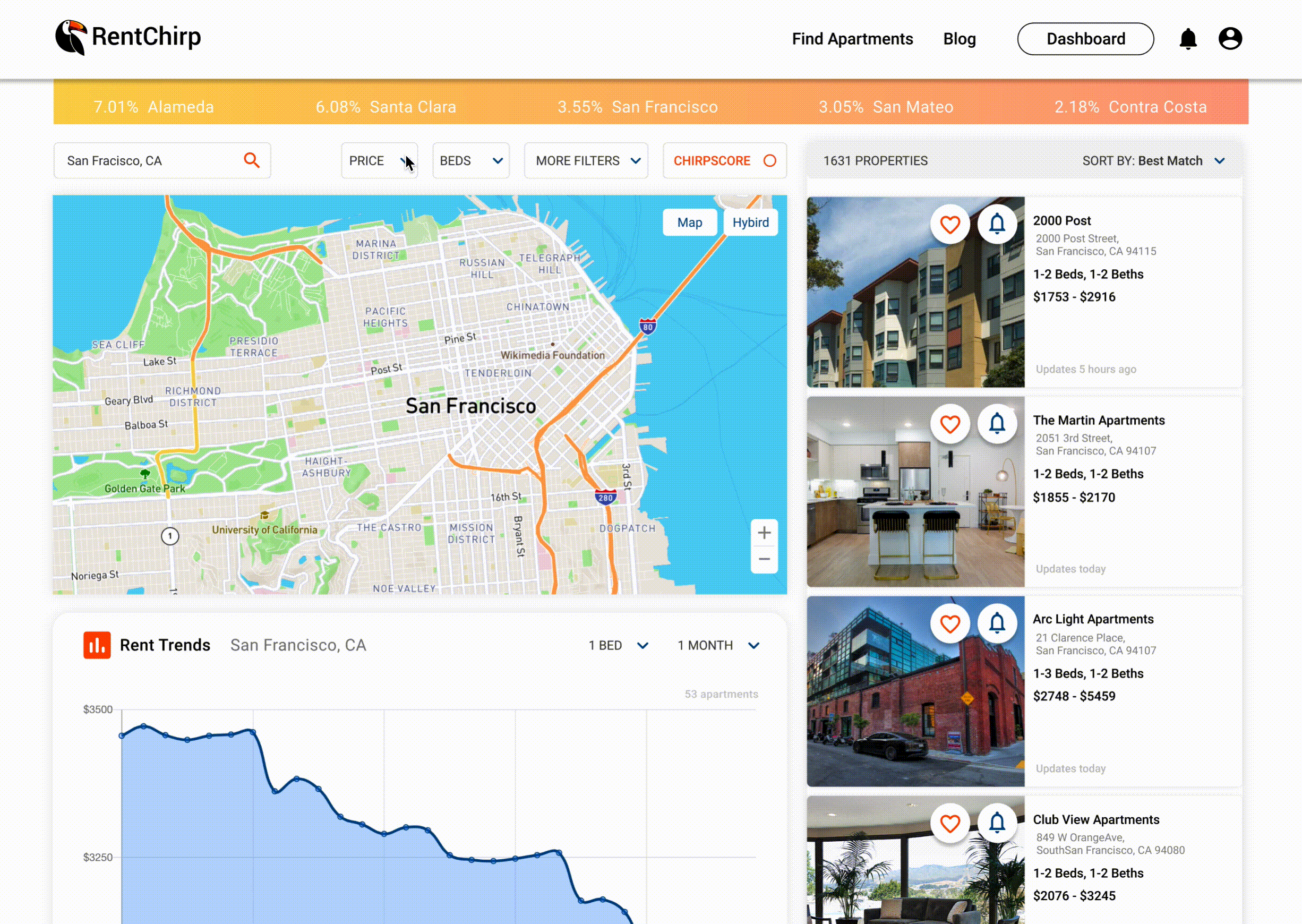Click the San Fracisco, CA search field
Image resolution: width=1302 pixels, height=924 pixels.
162,160
